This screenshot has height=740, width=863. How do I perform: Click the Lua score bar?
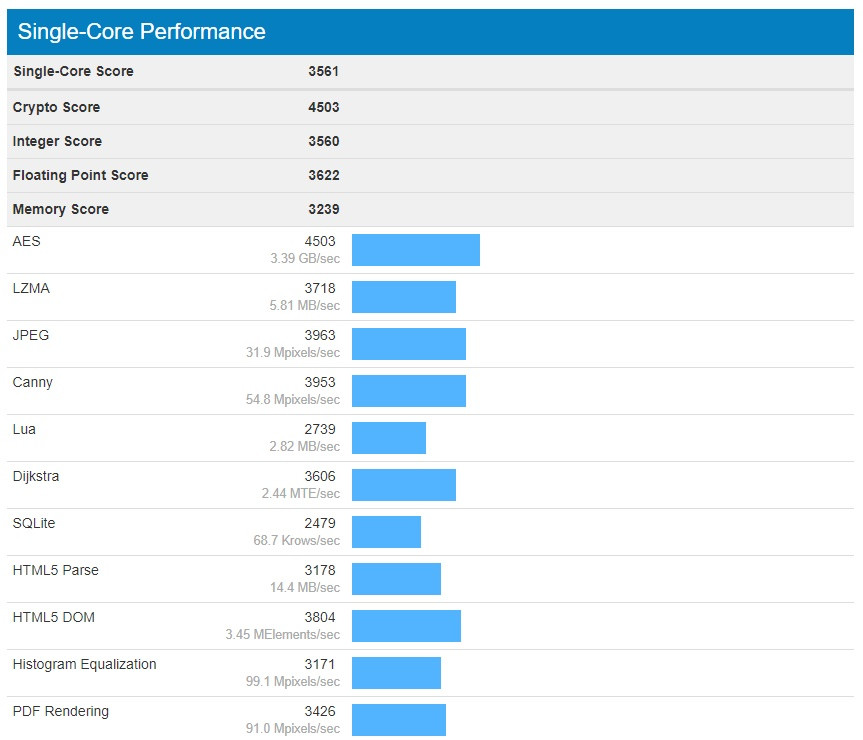coord(388,438)
